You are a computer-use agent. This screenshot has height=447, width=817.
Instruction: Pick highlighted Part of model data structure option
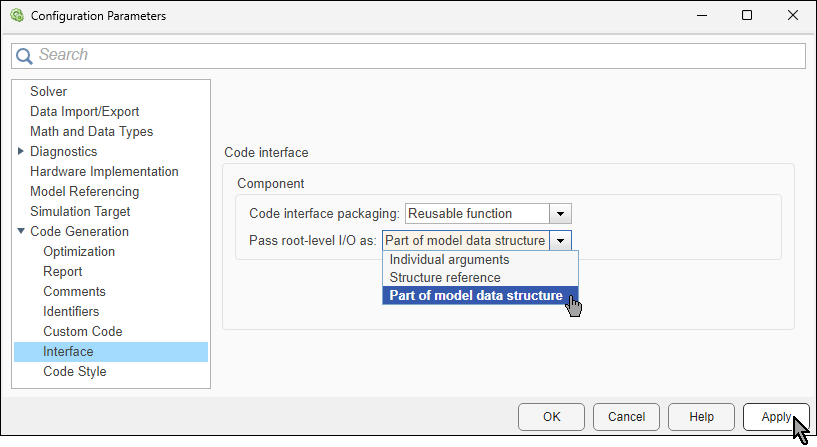pyautogui.click(x=480, y=295)
